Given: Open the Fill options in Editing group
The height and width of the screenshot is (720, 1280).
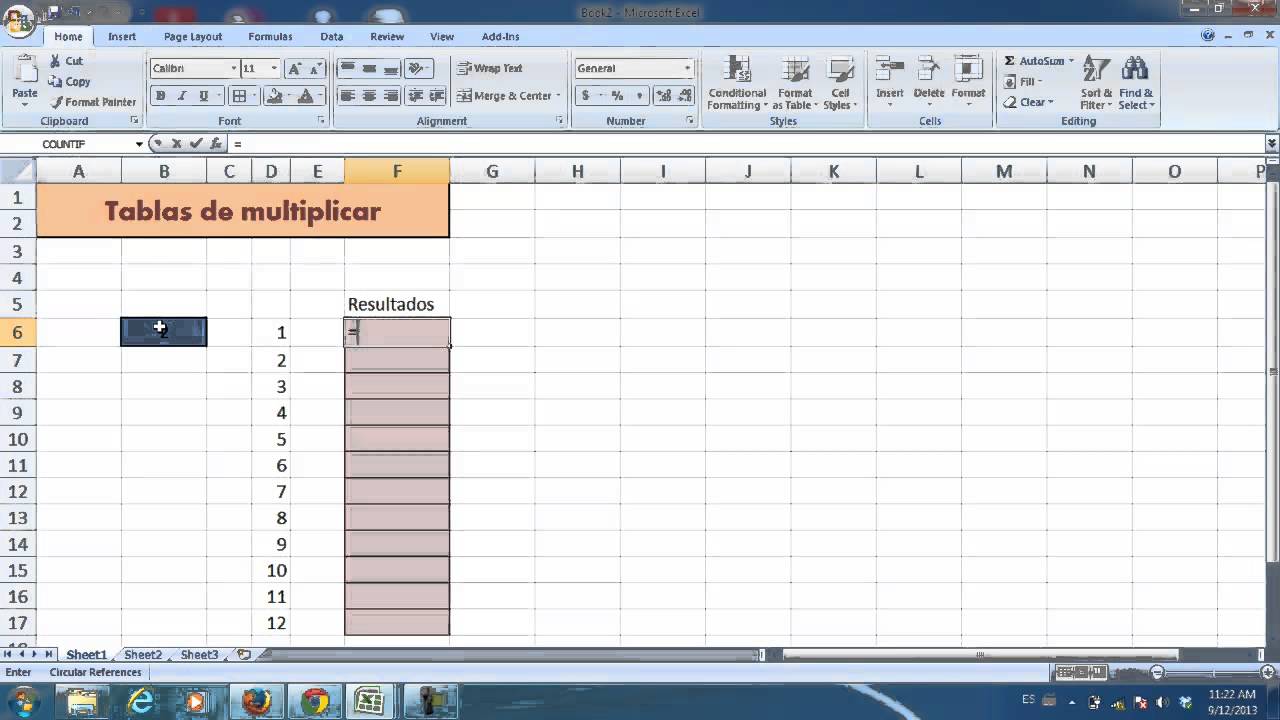Looking at the screenshot, I should [x=1022, y=82].
